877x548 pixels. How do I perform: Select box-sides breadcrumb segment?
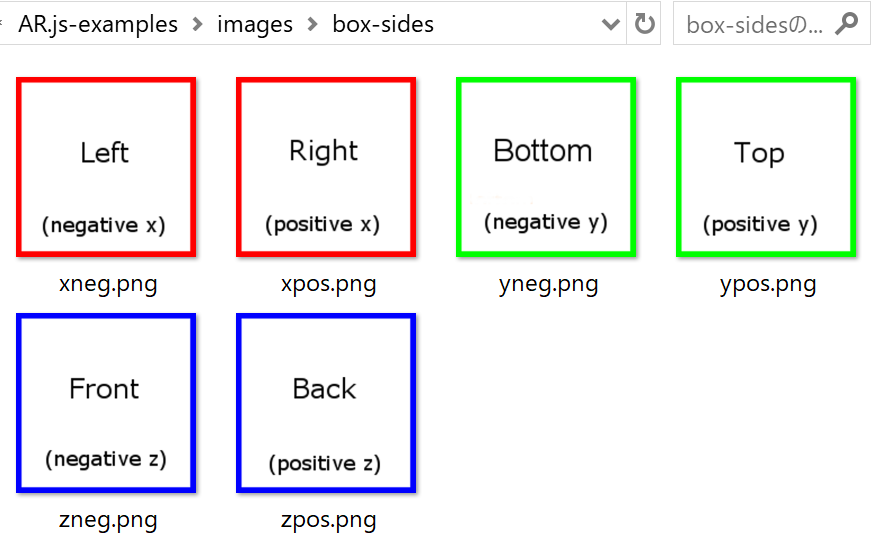click(x=383, y=24)
